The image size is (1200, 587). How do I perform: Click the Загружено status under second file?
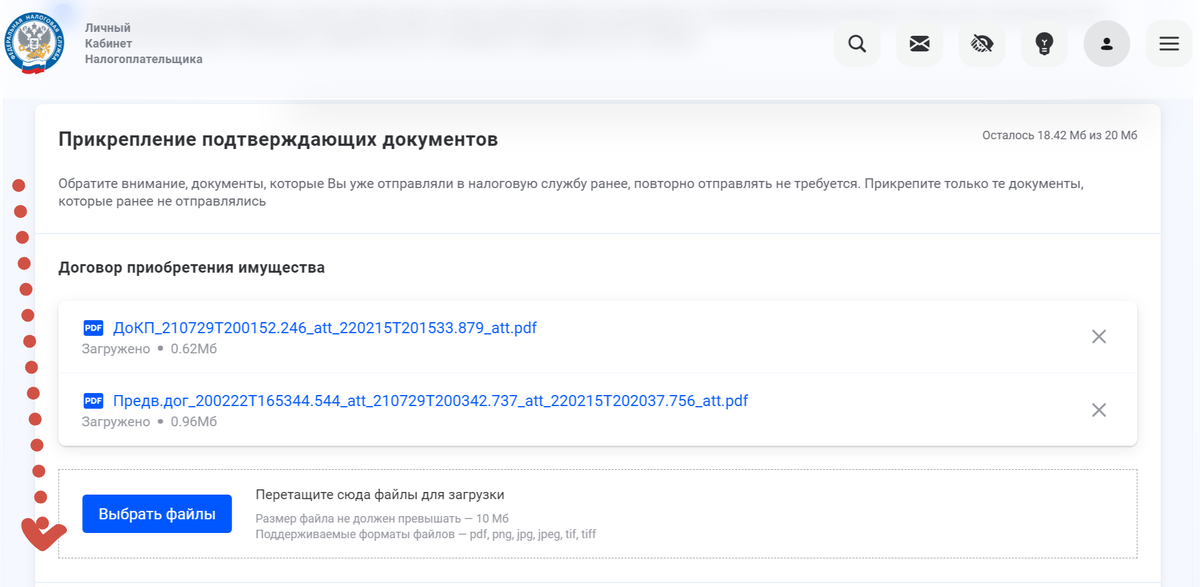click(x=115, y=421)
